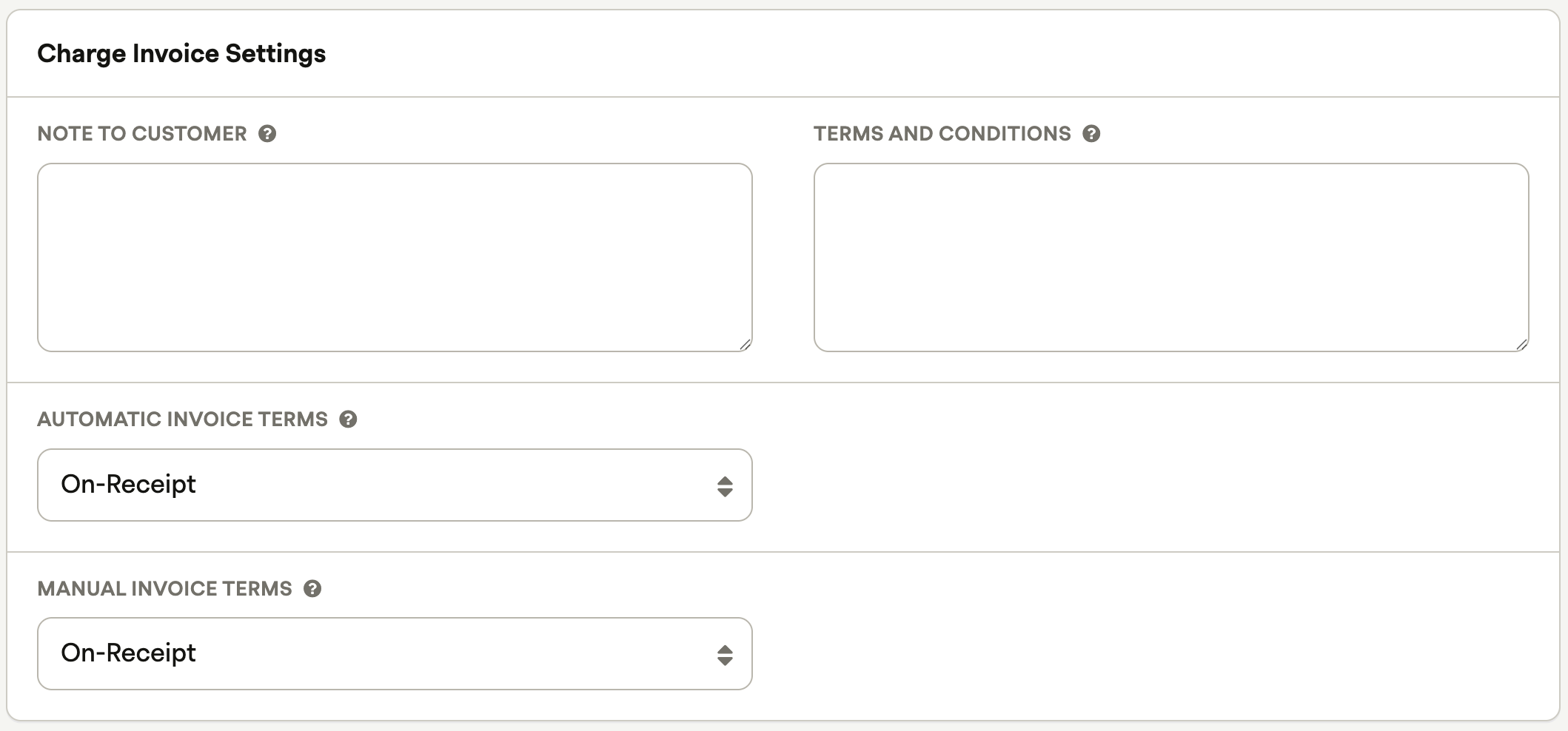
Task: Click the MANUAL INVOICE TERMS label
Action: pos(165,589)
